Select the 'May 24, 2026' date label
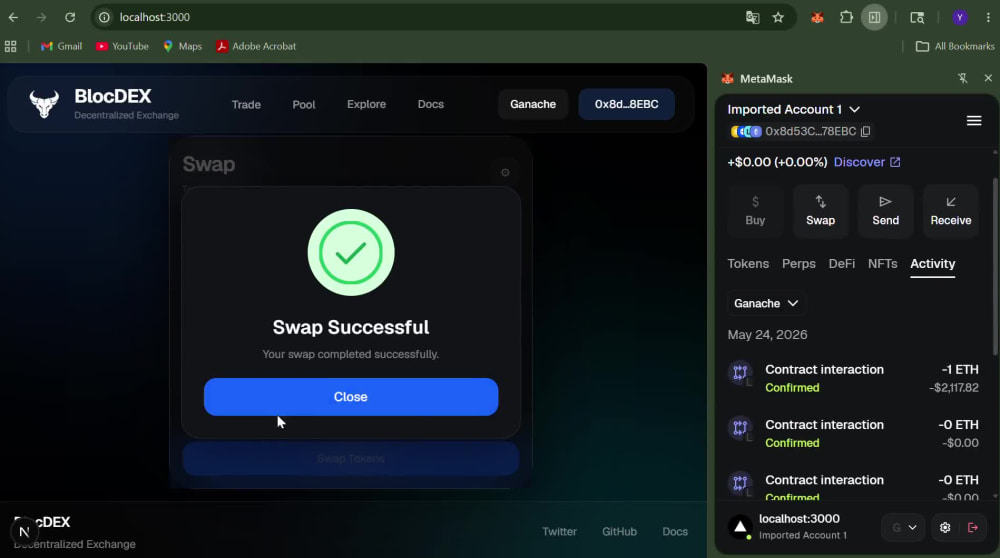1000x558 pixels. 767,335
